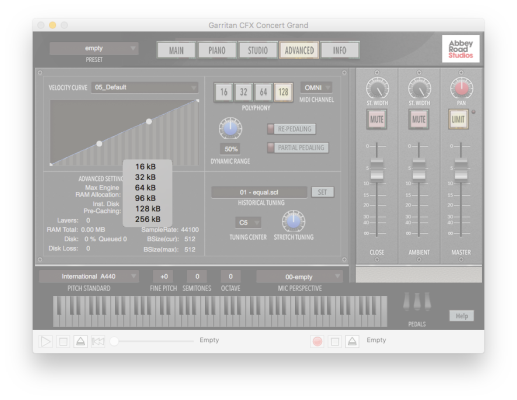Click the Fine Pitch value field
Image resolution: width=517 pixels, height=400 pixels.
[163, 277]
